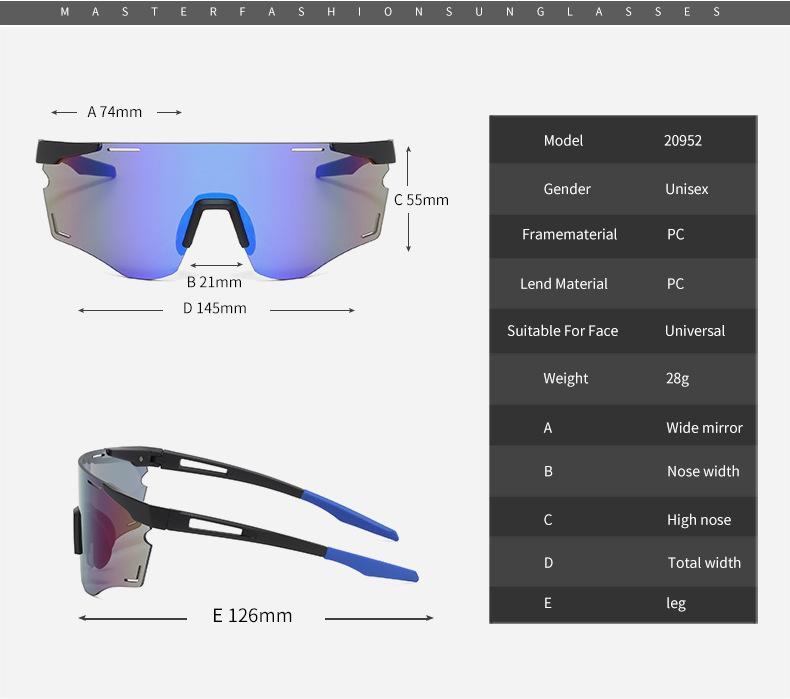The image size is (790, 699).
Task: Click the B 21mm nose measurement label
Action: point(214,282)
